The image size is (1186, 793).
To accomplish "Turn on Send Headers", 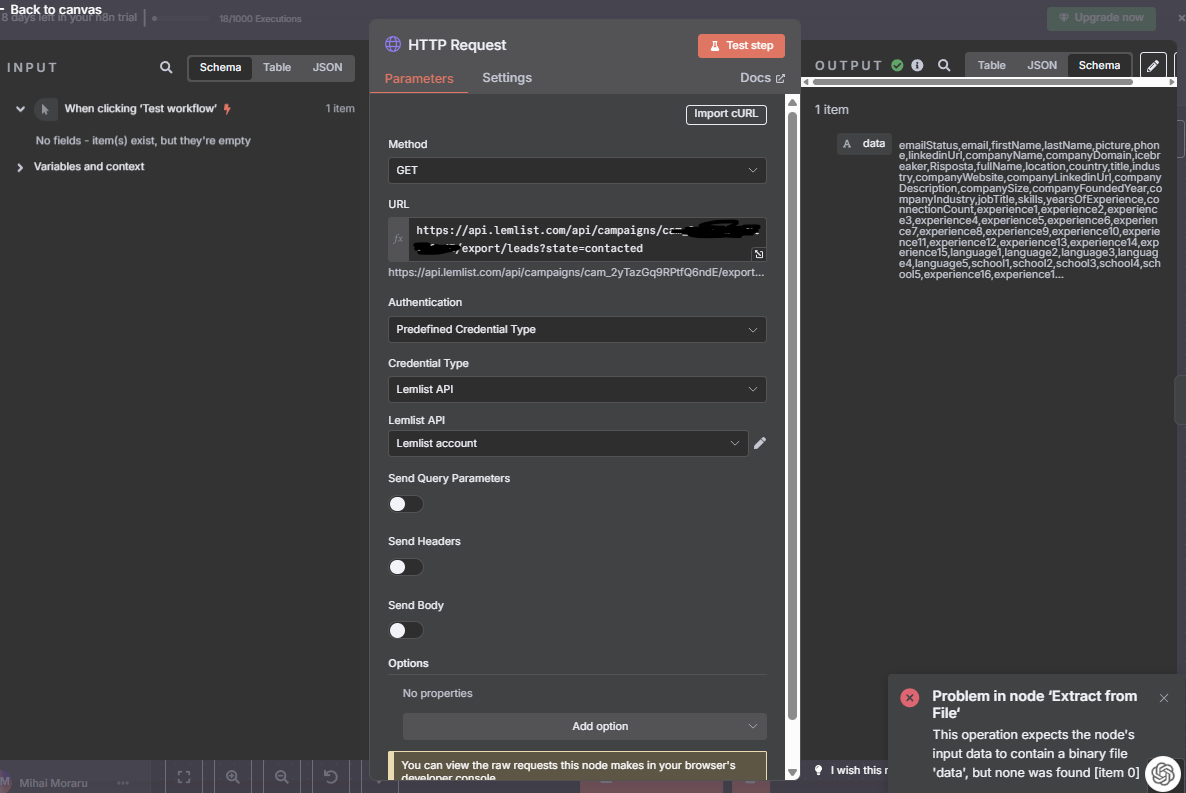I will pos(405,567).
